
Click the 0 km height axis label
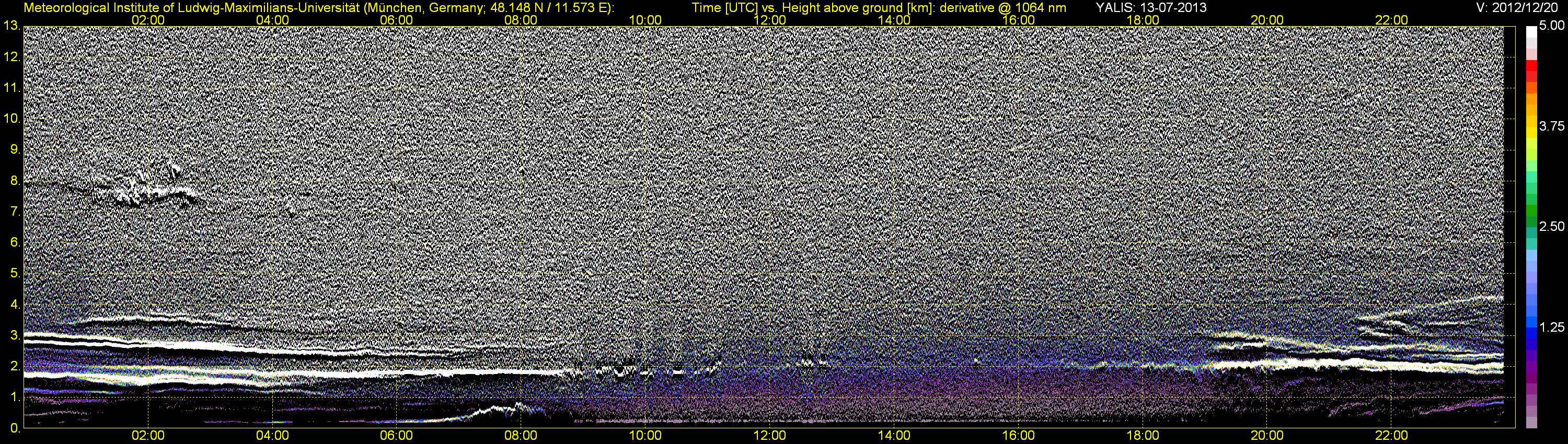(15, 428)
